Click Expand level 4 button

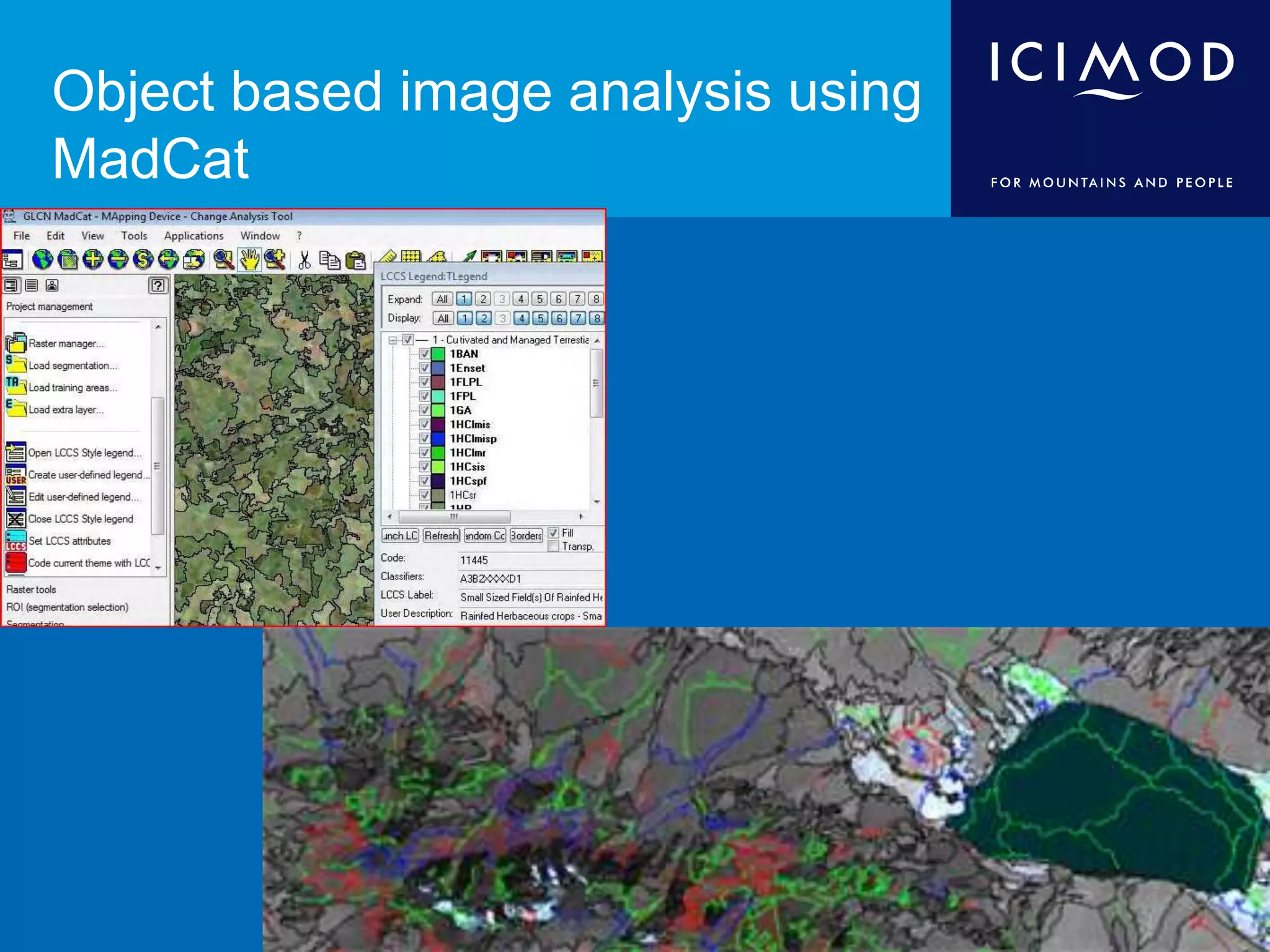pos(521,299)
